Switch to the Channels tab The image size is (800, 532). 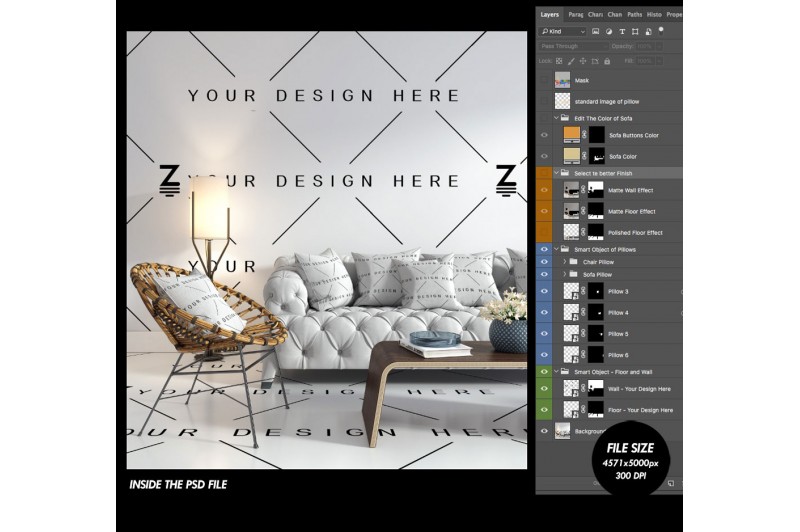[615, 14]
